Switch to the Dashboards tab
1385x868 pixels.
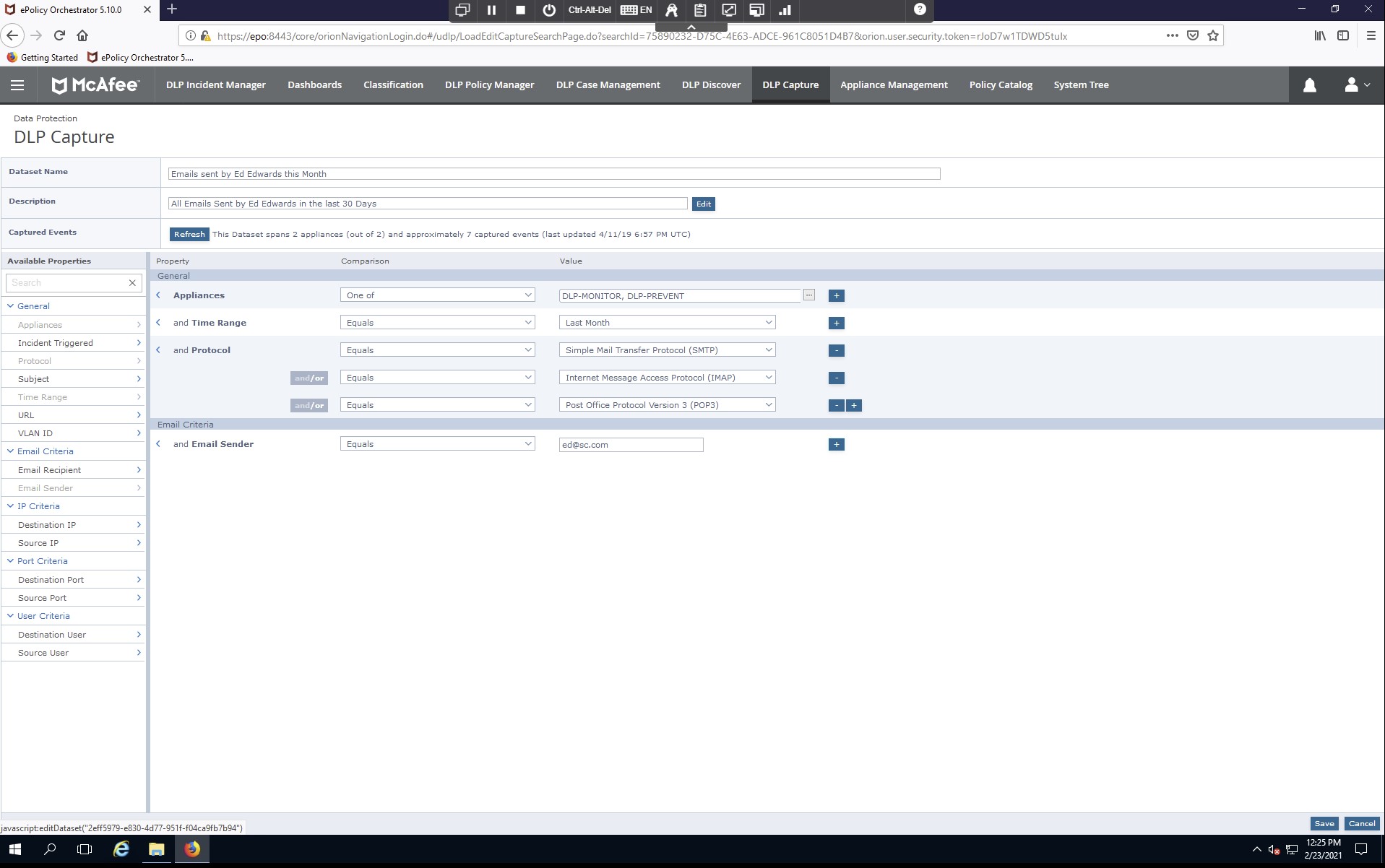click(314, 85)
